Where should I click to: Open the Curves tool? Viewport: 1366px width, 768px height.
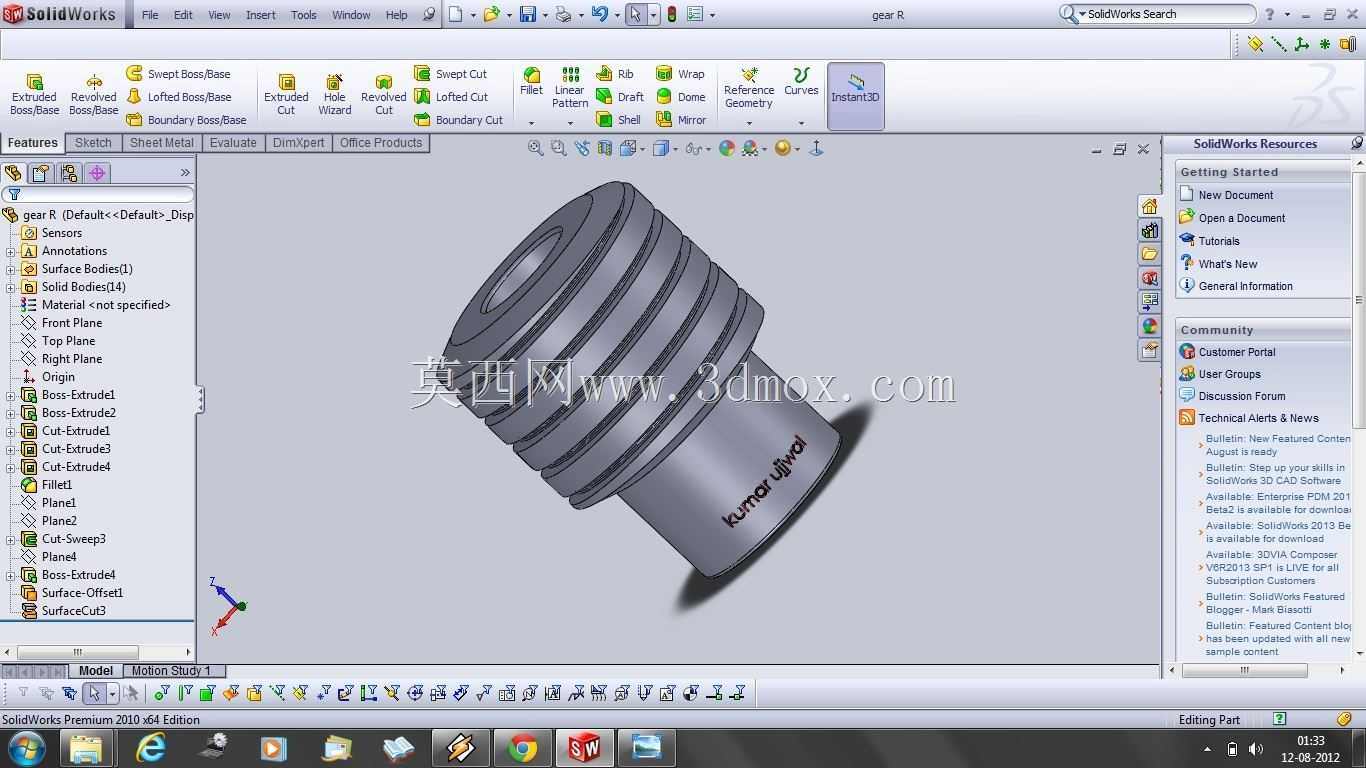(801, 82)
